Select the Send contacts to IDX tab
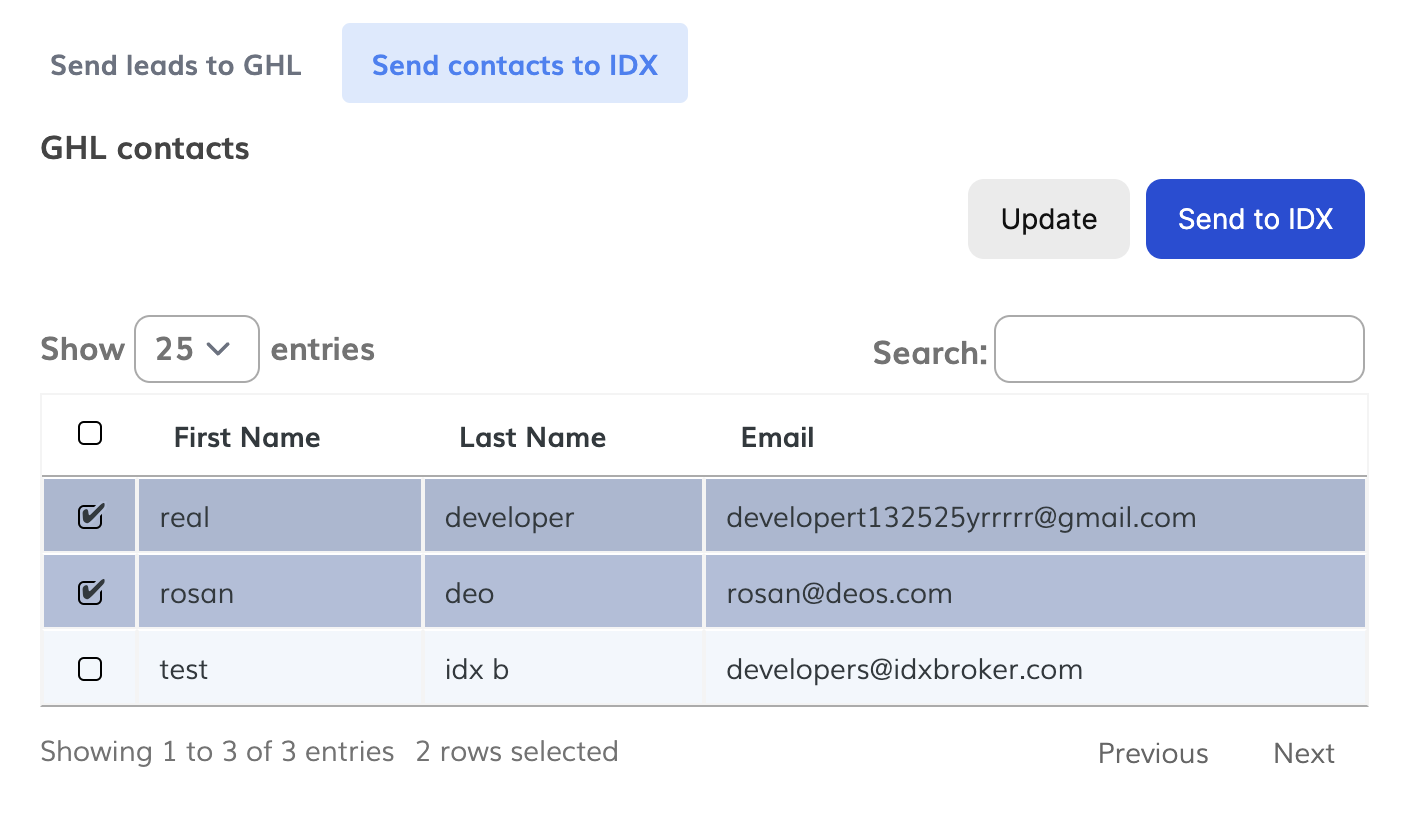 tap(514, 65)
